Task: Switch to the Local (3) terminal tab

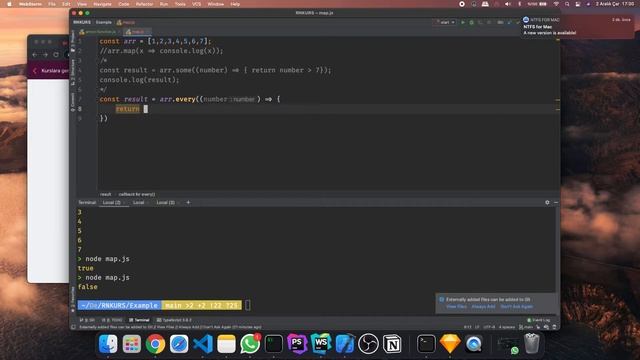Action: [165, 202]
